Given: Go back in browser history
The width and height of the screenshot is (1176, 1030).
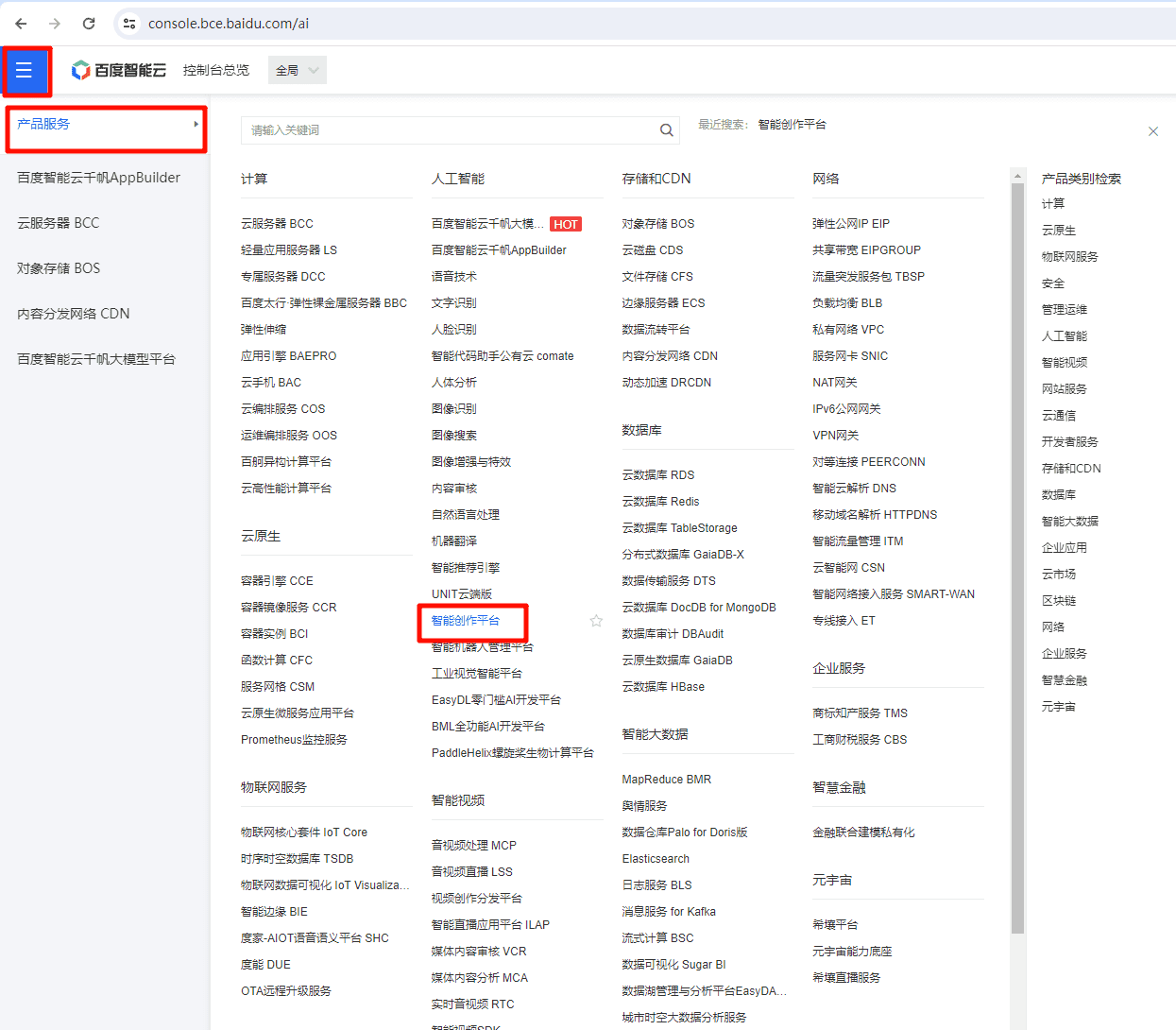Looking at the screenshot, I should point(21,24).
